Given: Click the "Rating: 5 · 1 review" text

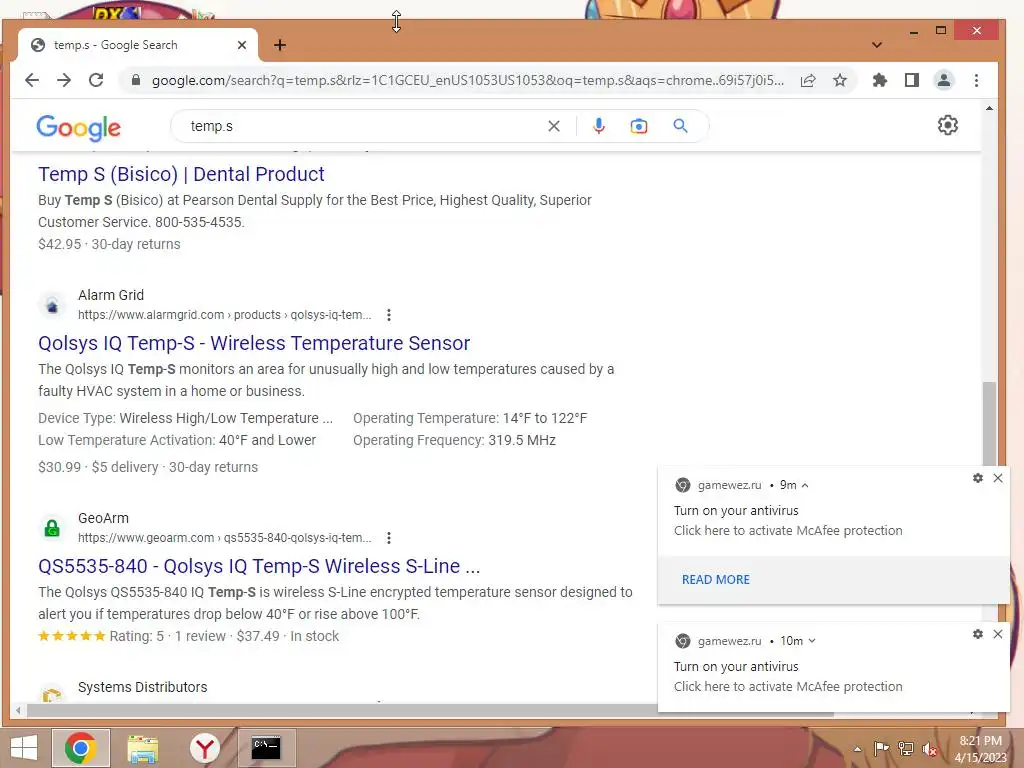Looking at the screenshot, I should coord(167,636).
